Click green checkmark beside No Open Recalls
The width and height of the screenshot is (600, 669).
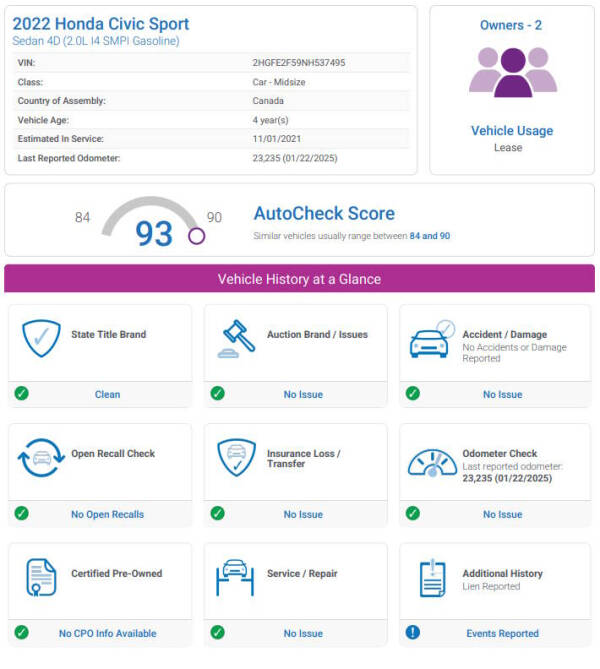[x=22, y=513]
